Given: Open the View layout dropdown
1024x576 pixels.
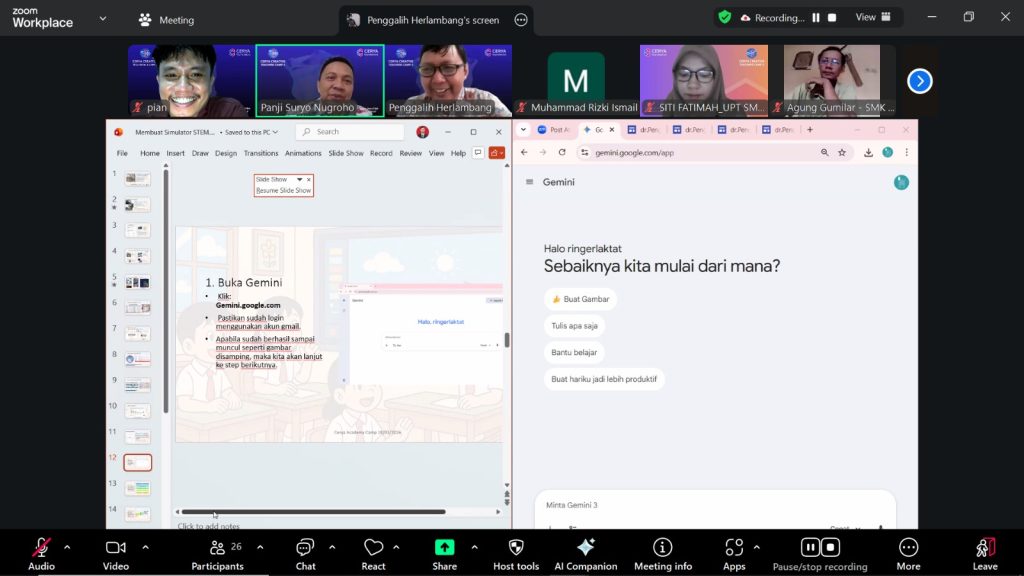Looking at the screenshot, I should [x=871, y=17].
